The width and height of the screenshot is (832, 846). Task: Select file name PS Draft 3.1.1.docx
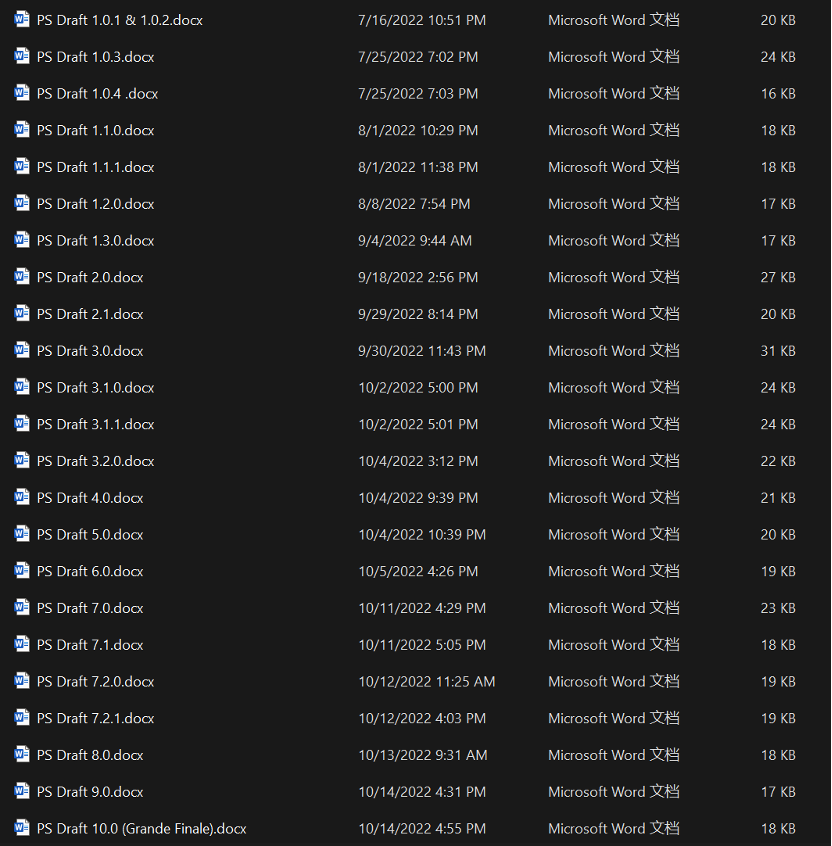pos(96,425)
